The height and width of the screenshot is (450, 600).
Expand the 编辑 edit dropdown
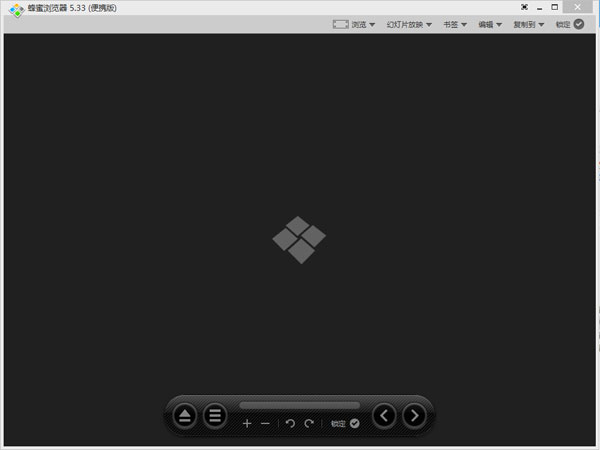coord(490,24)
